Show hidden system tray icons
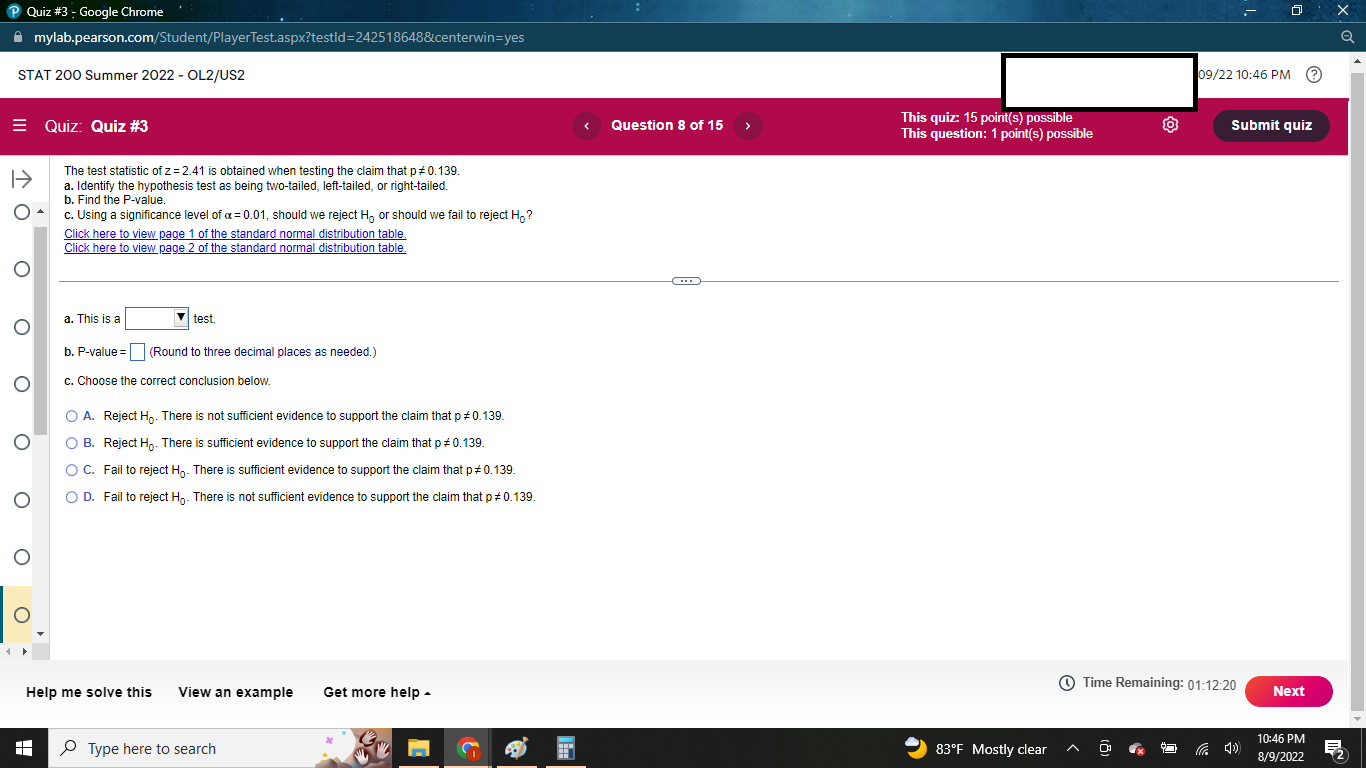The height and width of the screenshot is (768, 1366). [x=1072, y=748]
